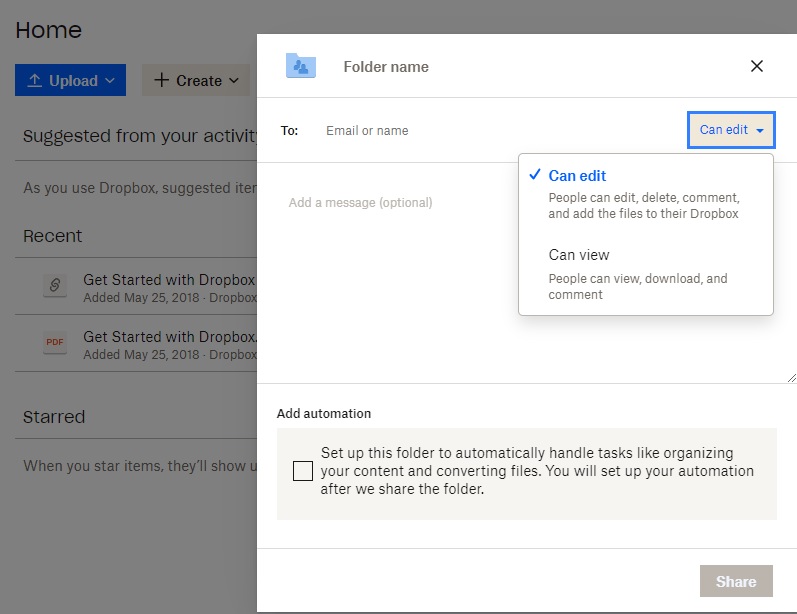Click the Share button
This screenshot has height=614, width=797.
[x=735, y=581]
